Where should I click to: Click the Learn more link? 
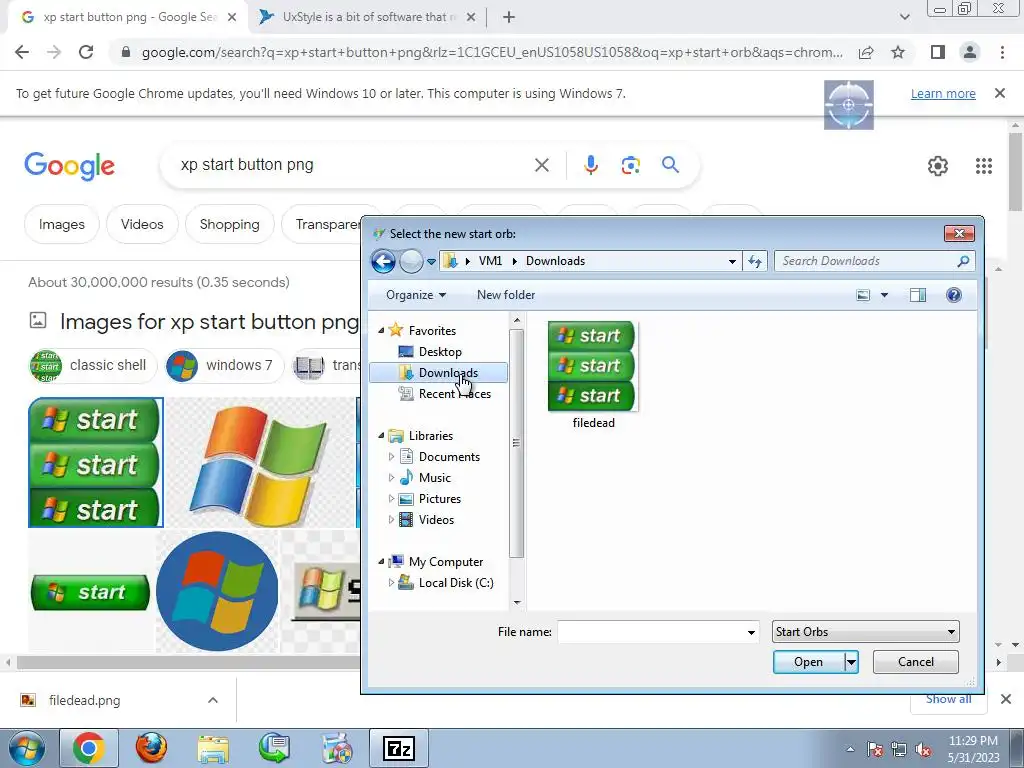coord(943,94)
